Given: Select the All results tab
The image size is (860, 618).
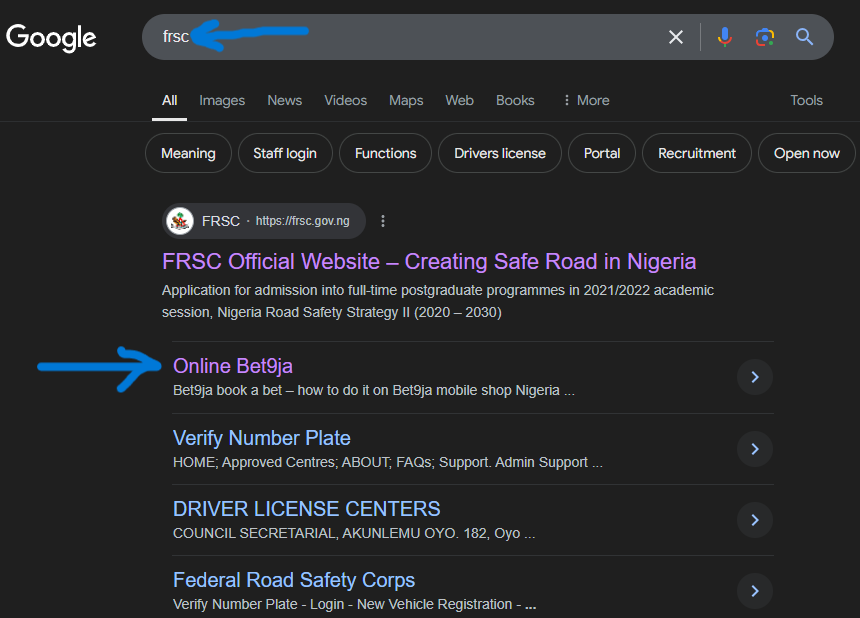Looking at the screenshot, I should click(x=169, y=100).
